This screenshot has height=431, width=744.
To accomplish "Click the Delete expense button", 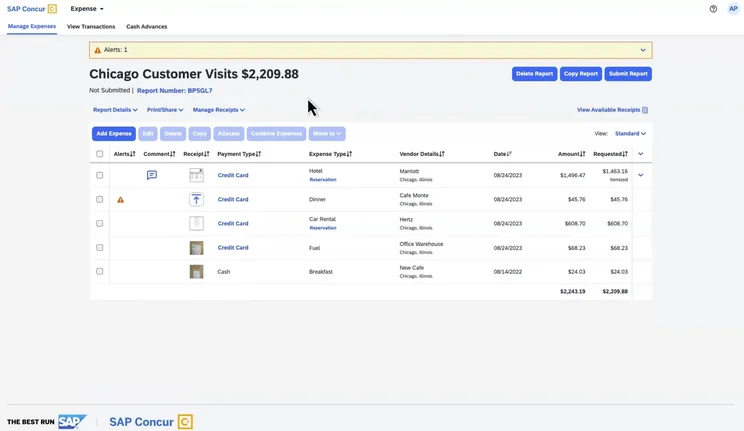I will point(173,133).
